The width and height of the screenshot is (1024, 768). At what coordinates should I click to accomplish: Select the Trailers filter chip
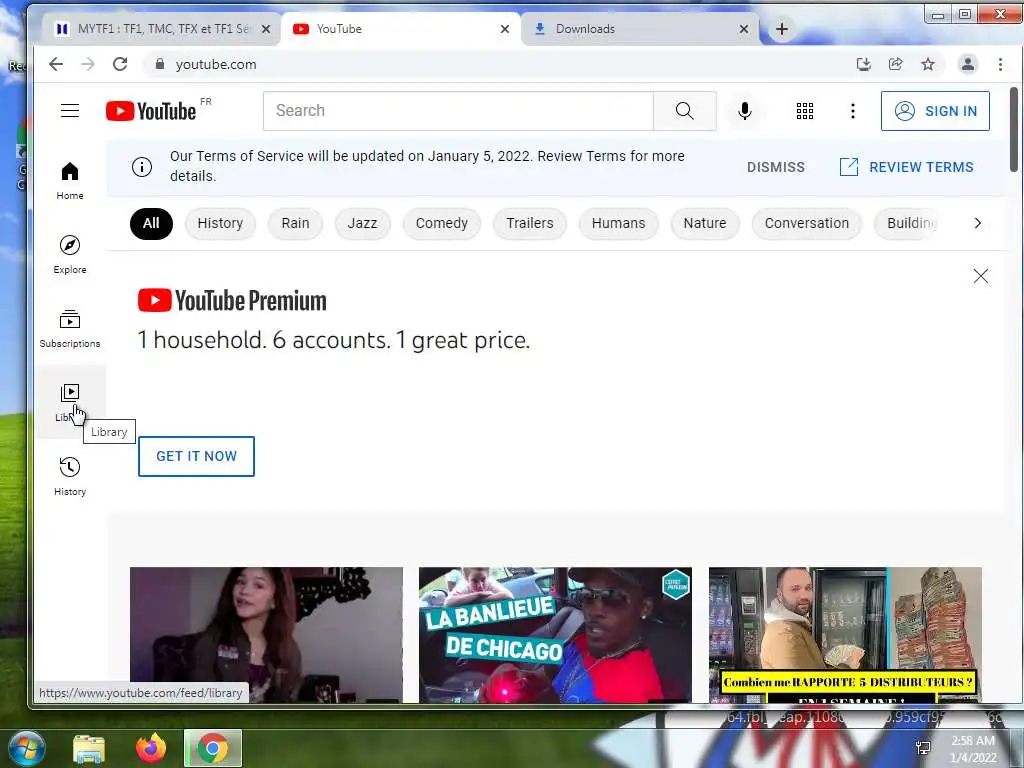530,223
